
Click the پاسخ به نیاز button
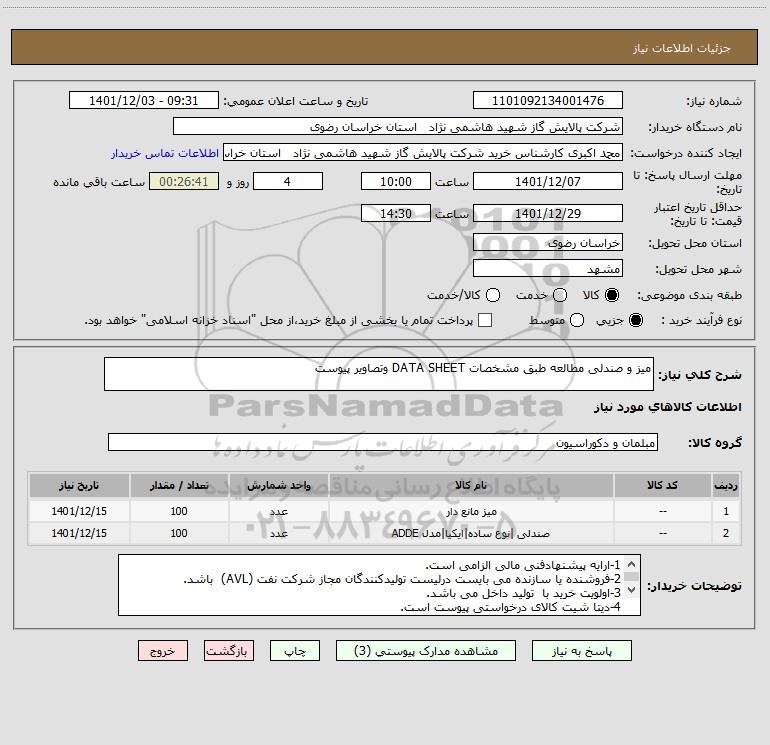(581, 651)
